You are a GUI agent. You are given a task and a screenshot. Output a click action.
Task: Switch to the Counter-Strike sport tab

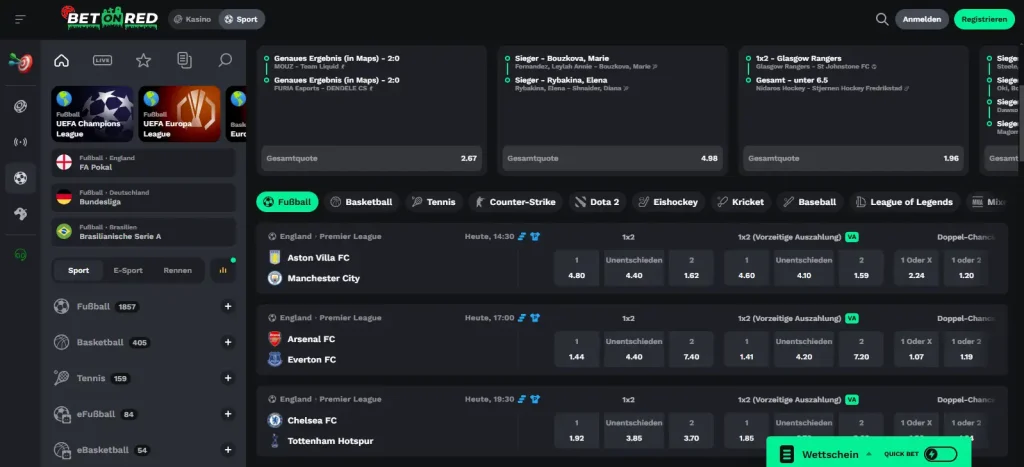pos(515,202)
